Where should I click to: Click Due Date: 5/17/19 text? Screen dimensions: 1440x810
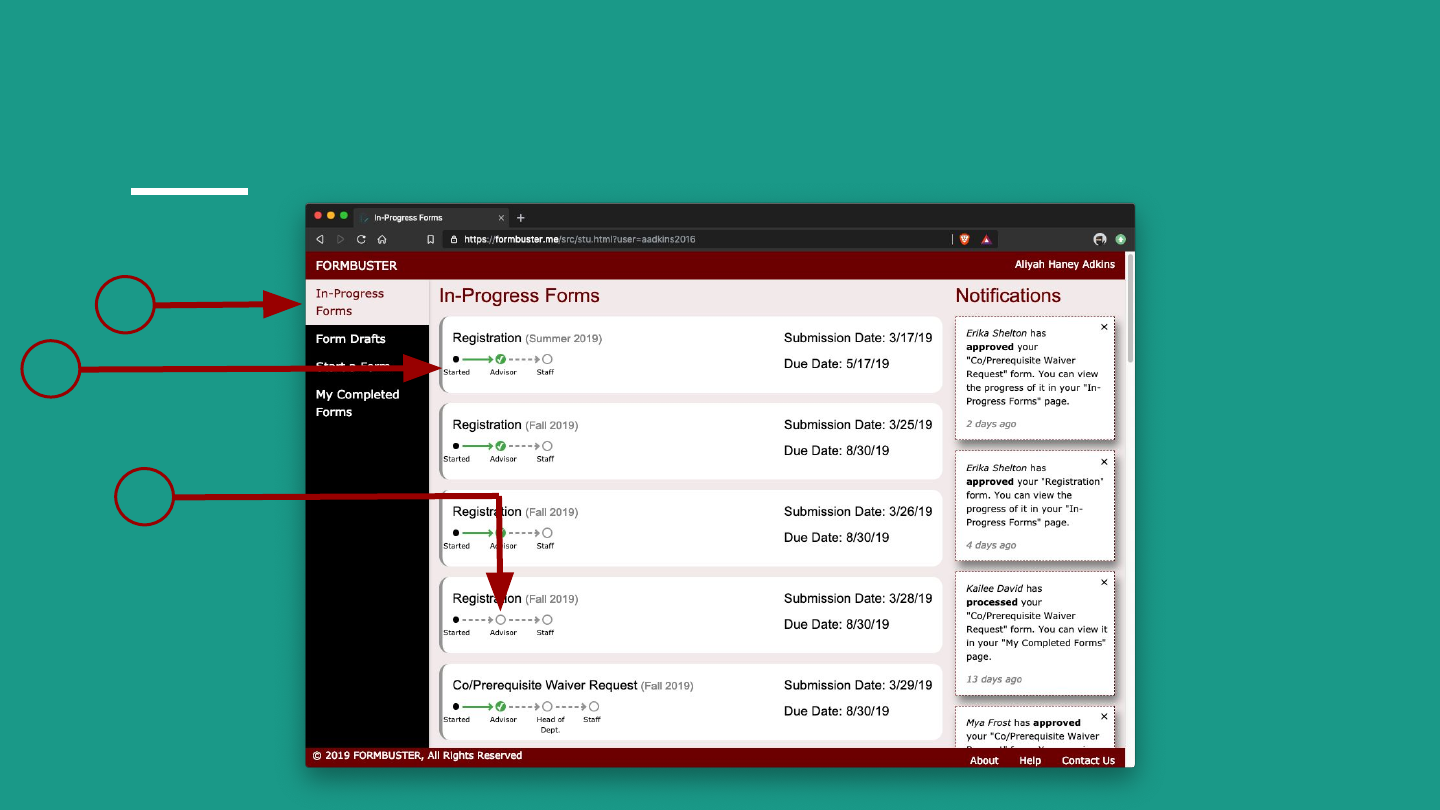836,364
